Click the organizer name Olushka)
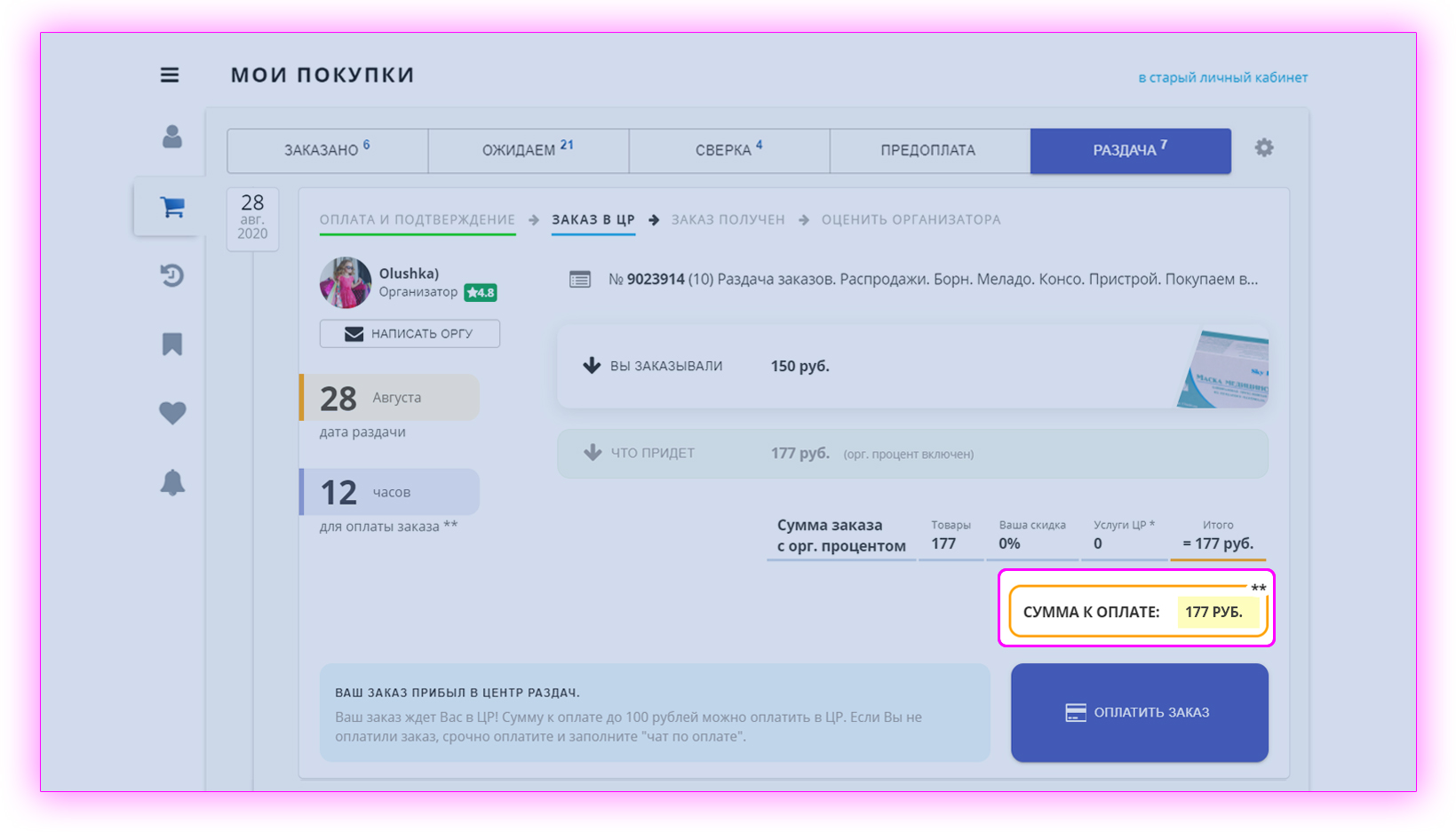 [x=409, y=273]
